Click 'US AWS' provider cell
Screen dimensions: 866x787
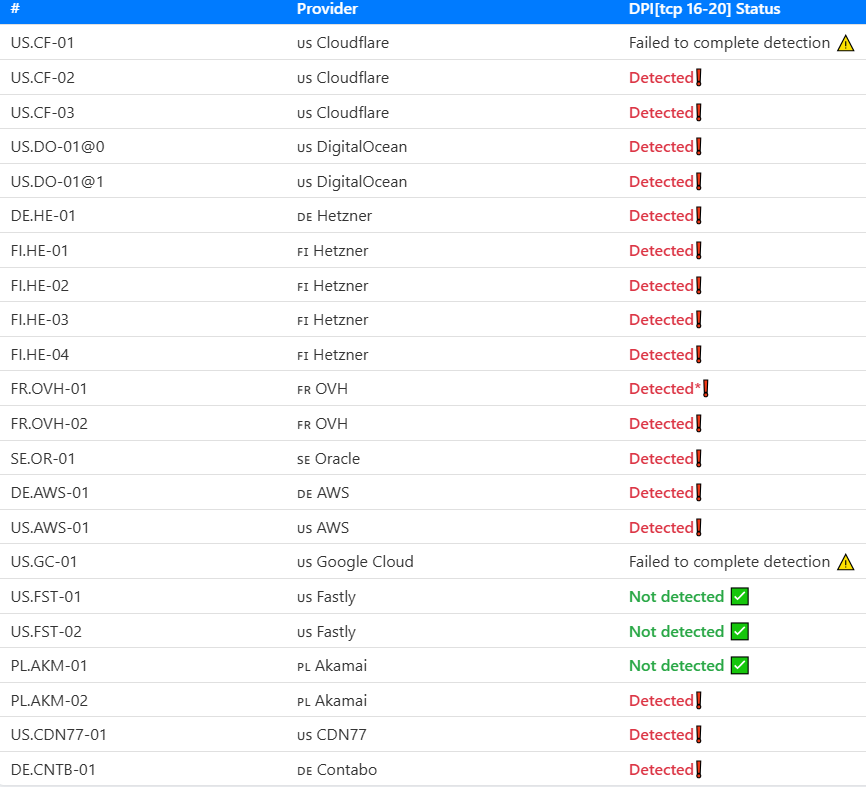click(323, 527)
